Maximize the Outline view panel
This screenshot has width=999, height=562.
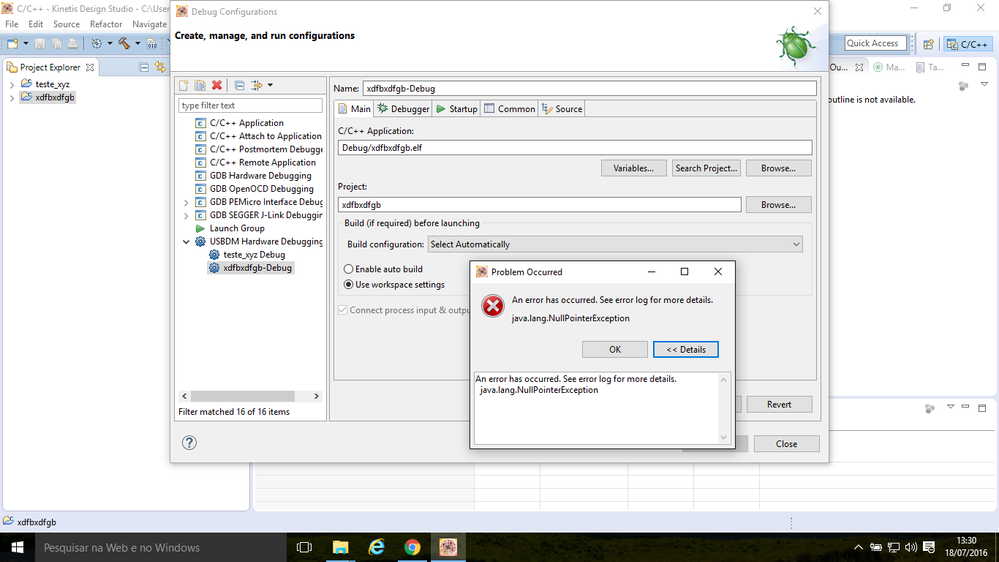pos(982,66)
